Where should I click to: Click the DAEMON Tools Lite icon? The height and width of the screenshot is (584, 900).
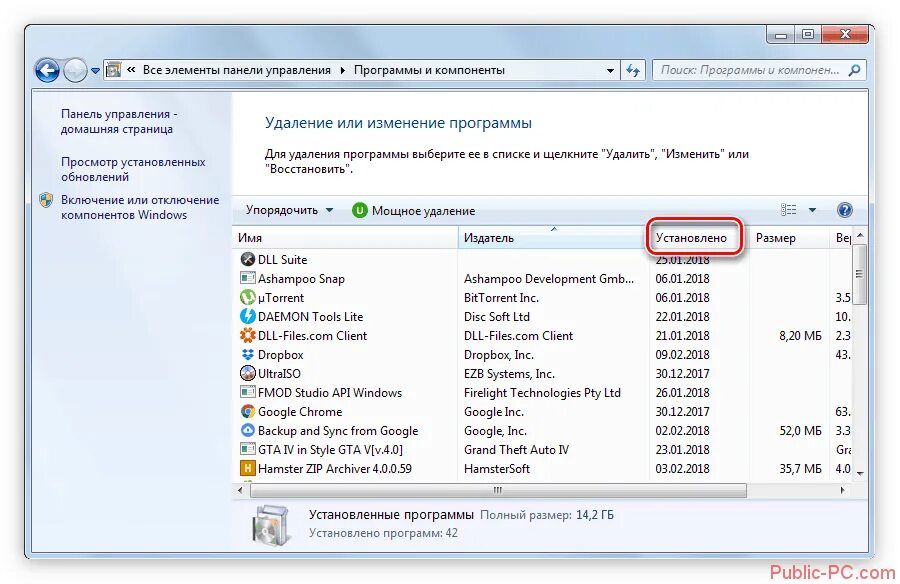point(247,316)
